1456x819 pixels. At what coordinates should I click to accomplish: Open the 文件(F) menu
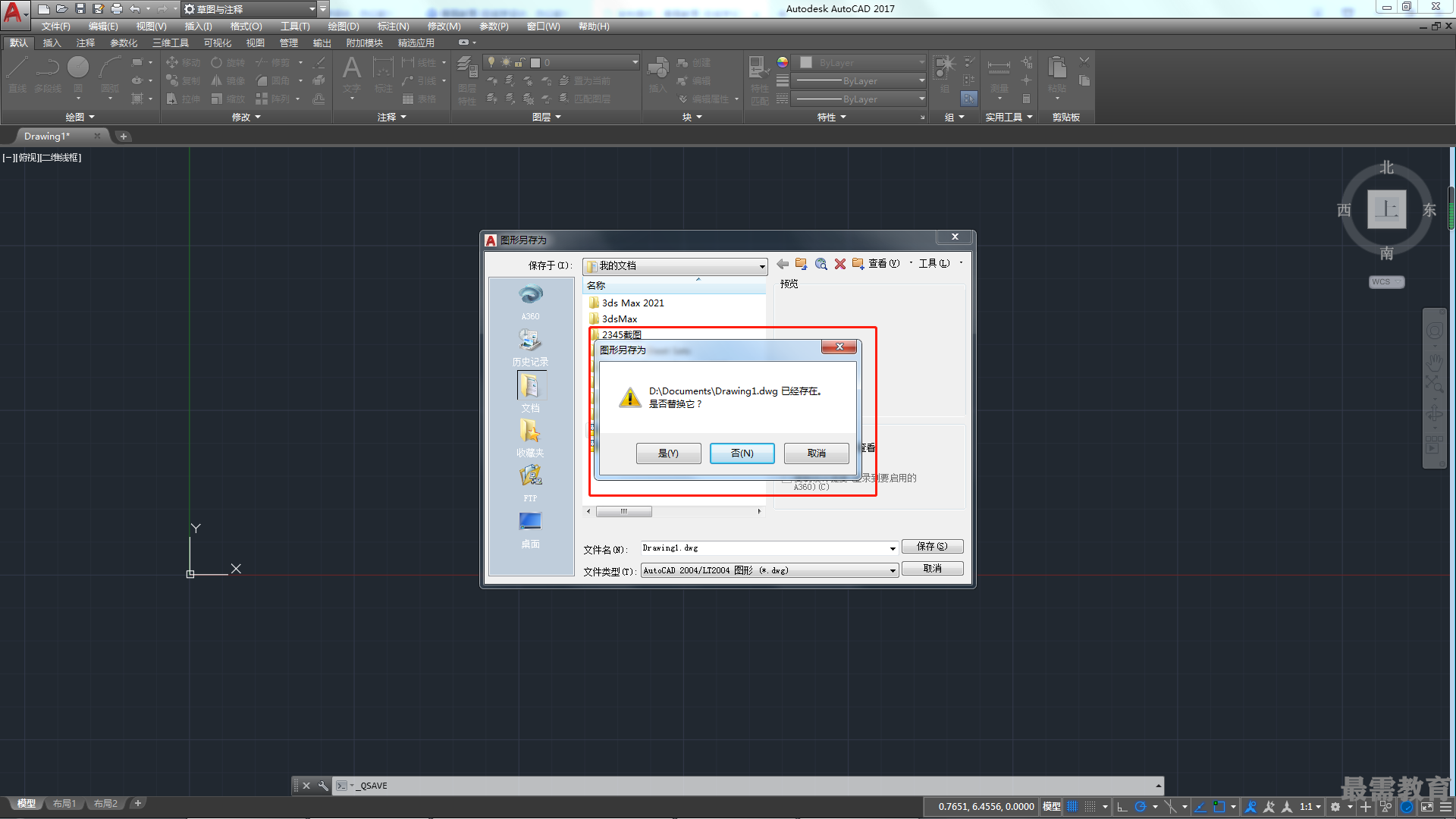click(55, 27)
